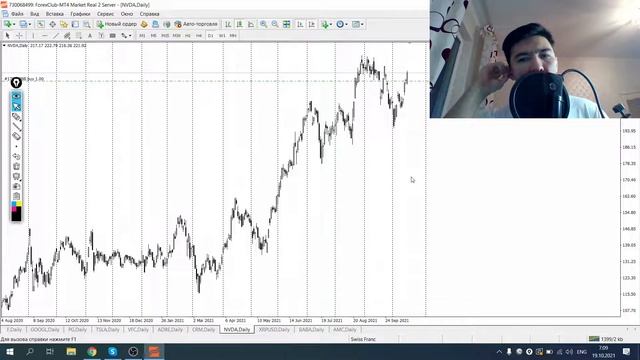Switch chart to line chart mode
The width and height of the screenshot is (640, 360).
pyautogui.click(x=251, y=24)
